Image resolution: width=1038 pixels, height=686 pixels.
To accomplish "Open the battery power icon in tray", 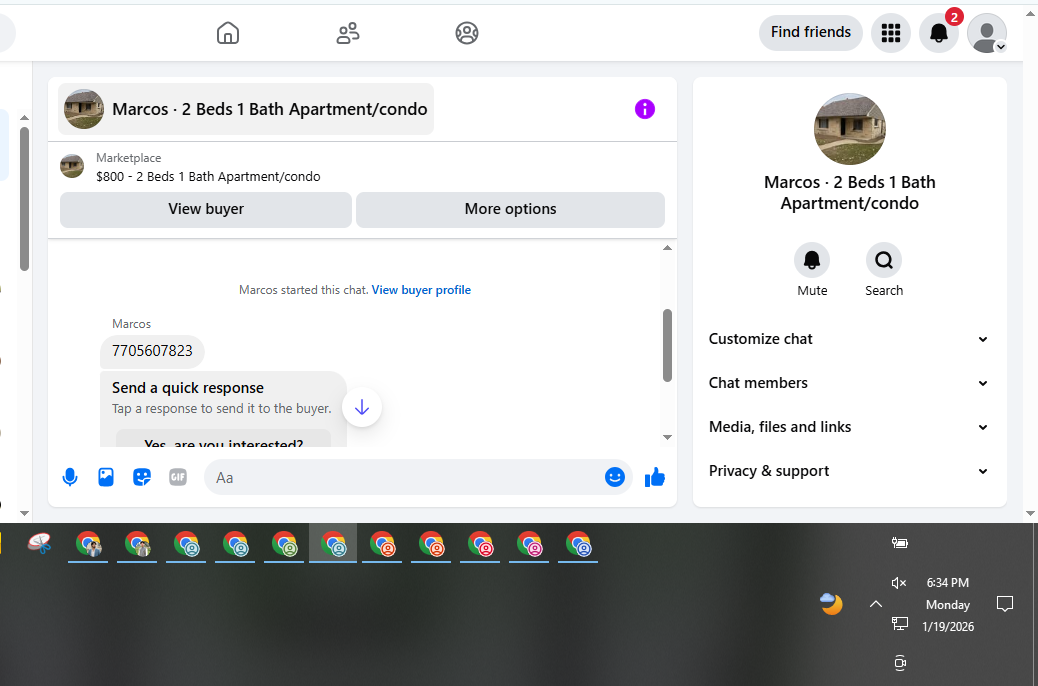I will 900,543.
